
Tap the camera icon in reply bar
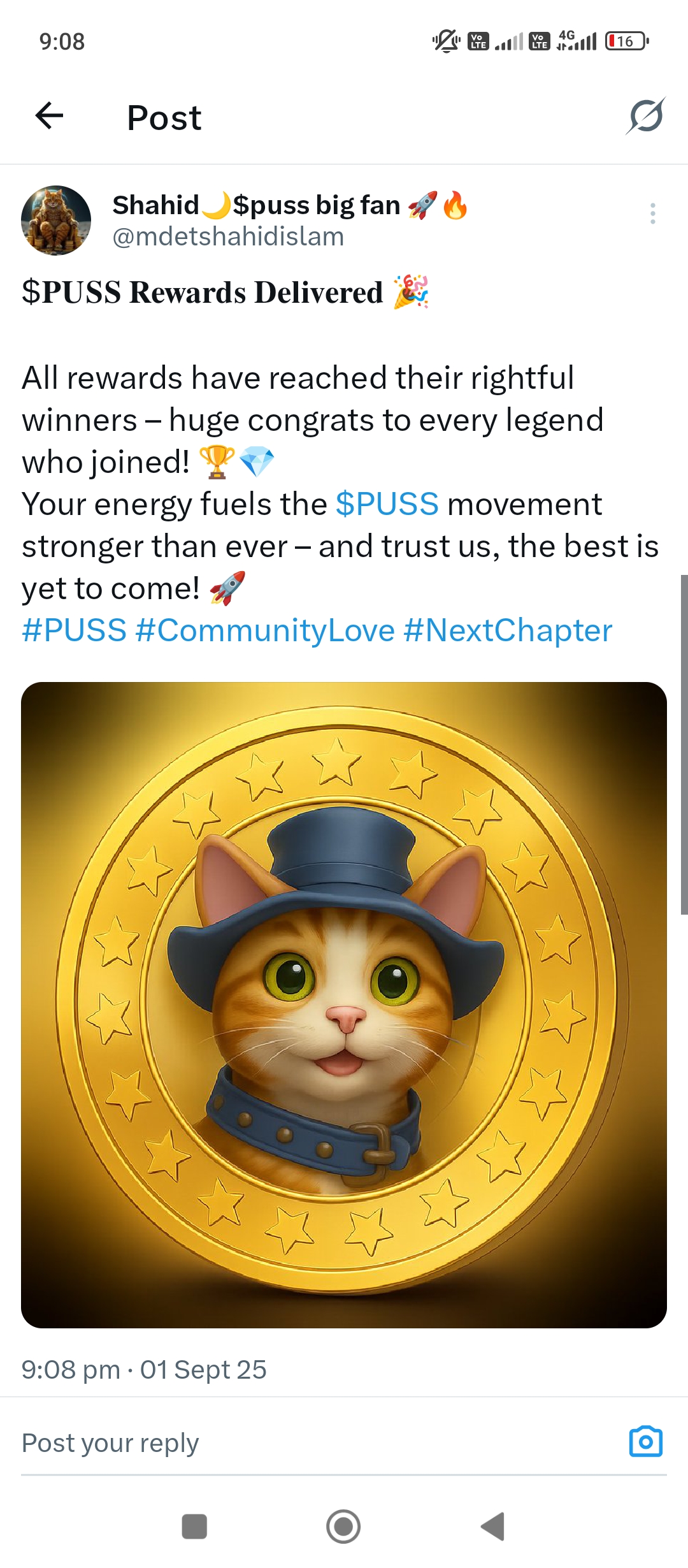[x=645, y=1442]
